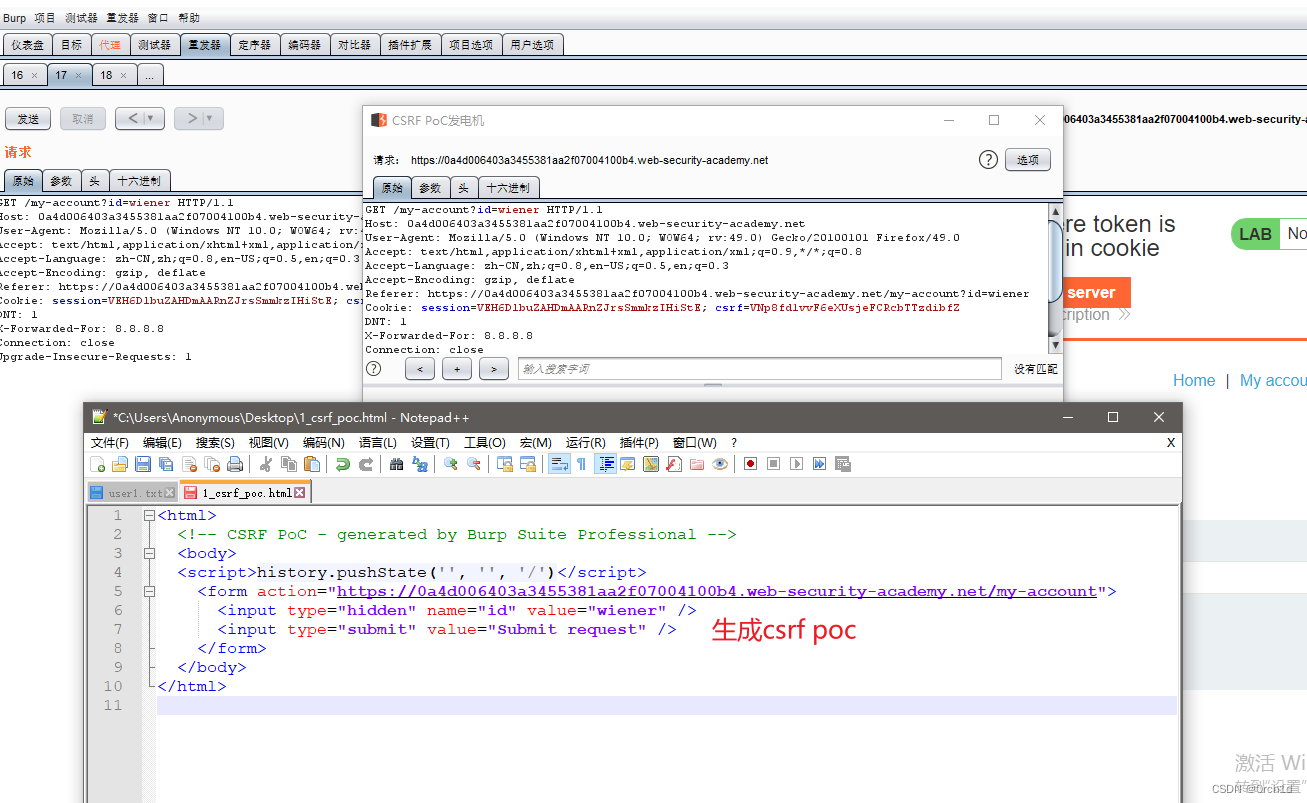Collapse the body fold marker on line 3
Image resolution: width=1307 pixels, height=803 pixels.
click(x=149, y=554)
